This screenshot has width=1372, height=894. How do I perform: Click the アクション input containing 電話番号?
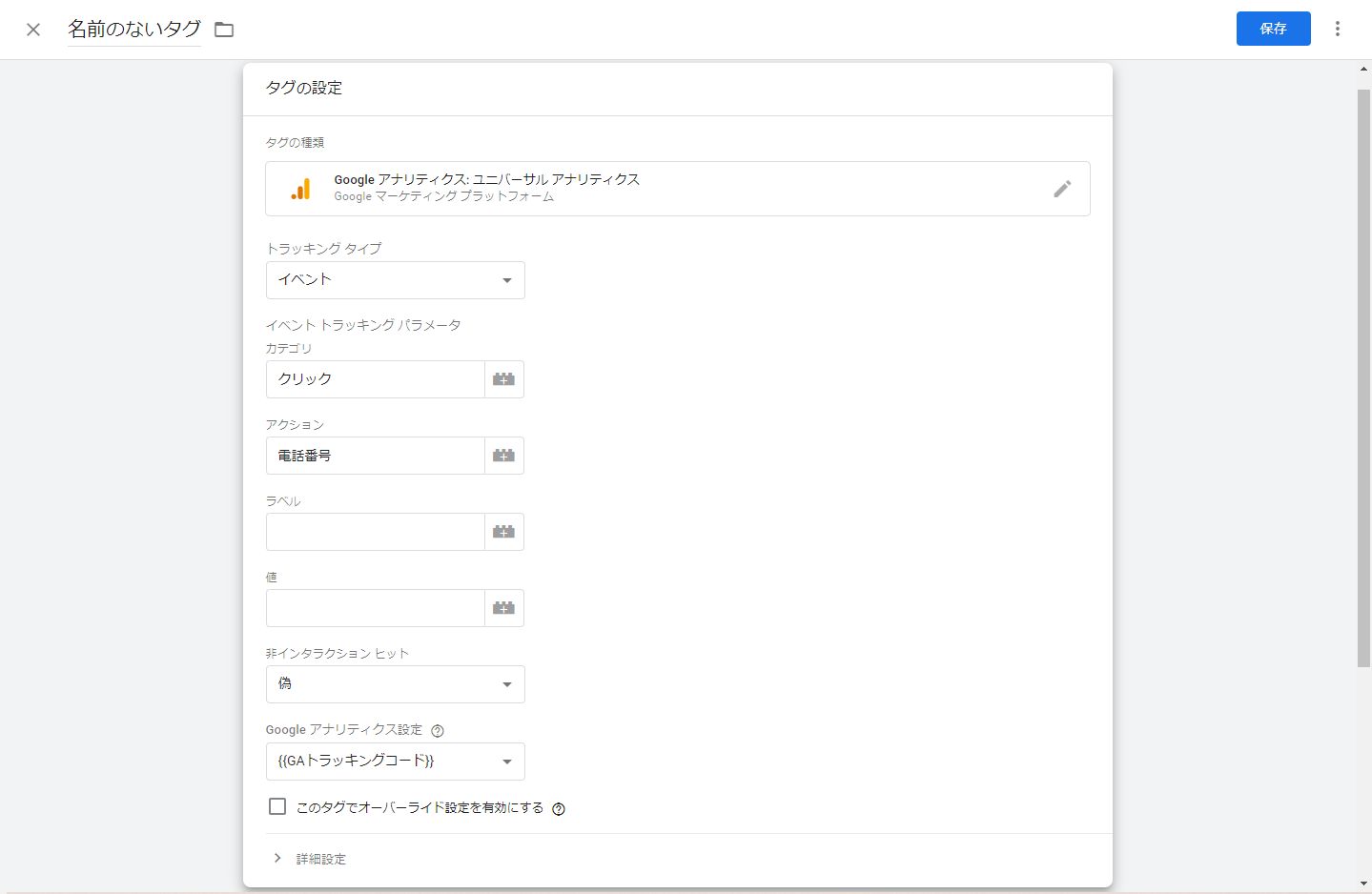pos(376,456)
